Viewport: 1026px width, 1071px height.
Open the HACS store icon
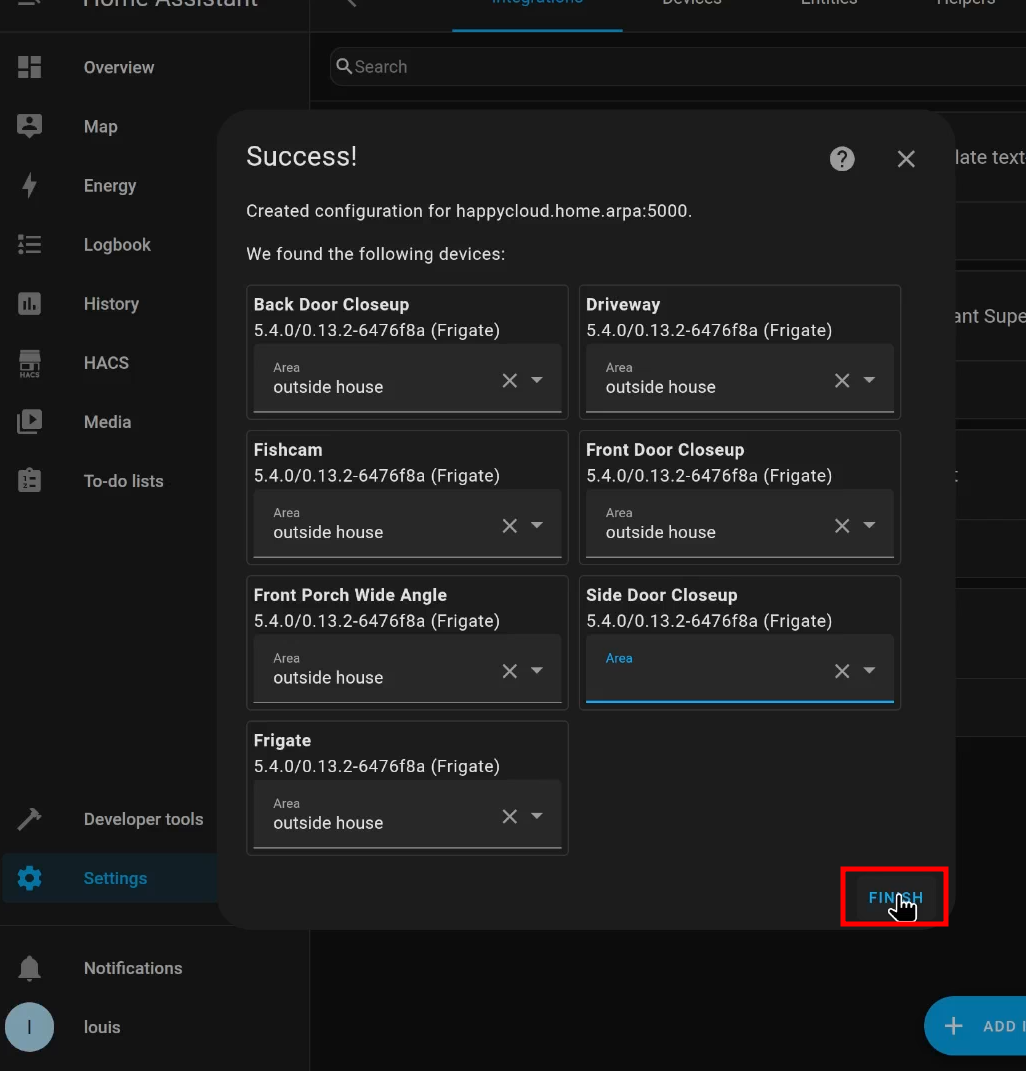click(x=29, y=363)
